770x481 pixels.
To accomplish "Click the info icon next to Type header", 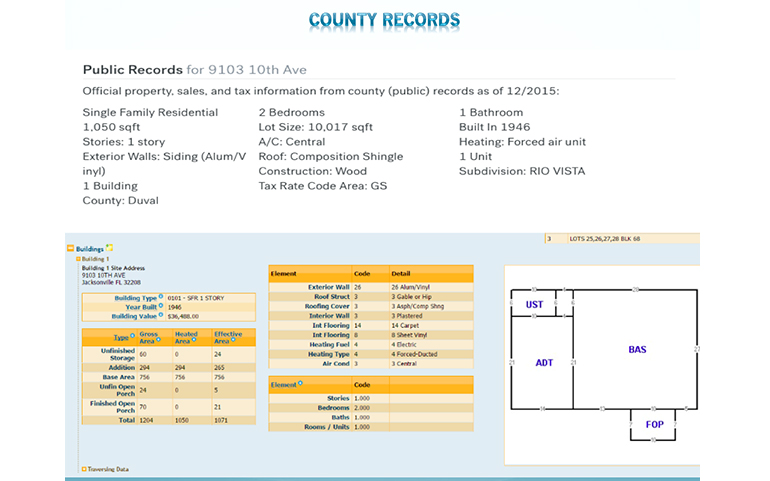I will coord(133,338).
